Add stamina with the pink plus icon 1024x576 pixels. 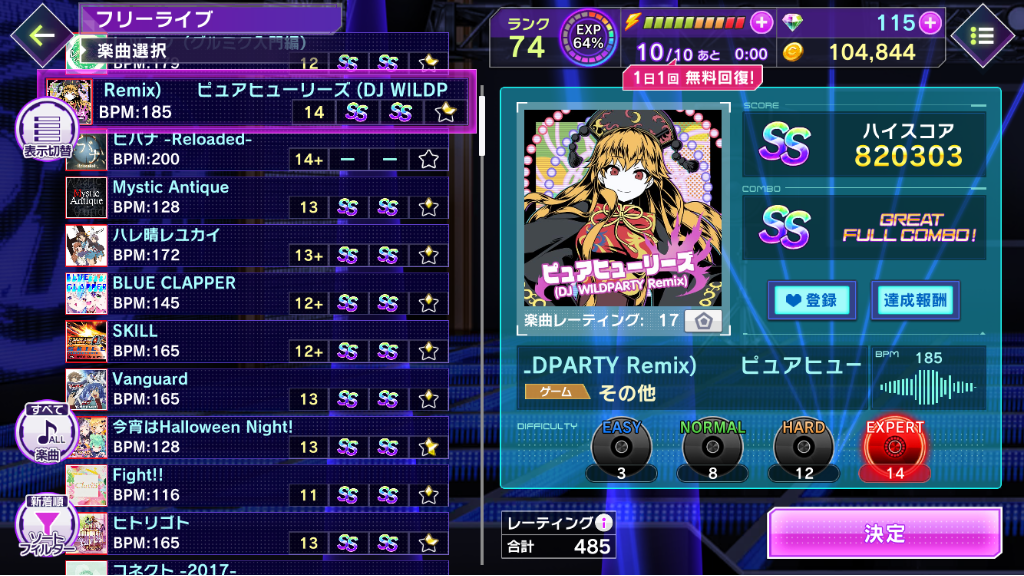pyautogui.click(x=761, y=23)
